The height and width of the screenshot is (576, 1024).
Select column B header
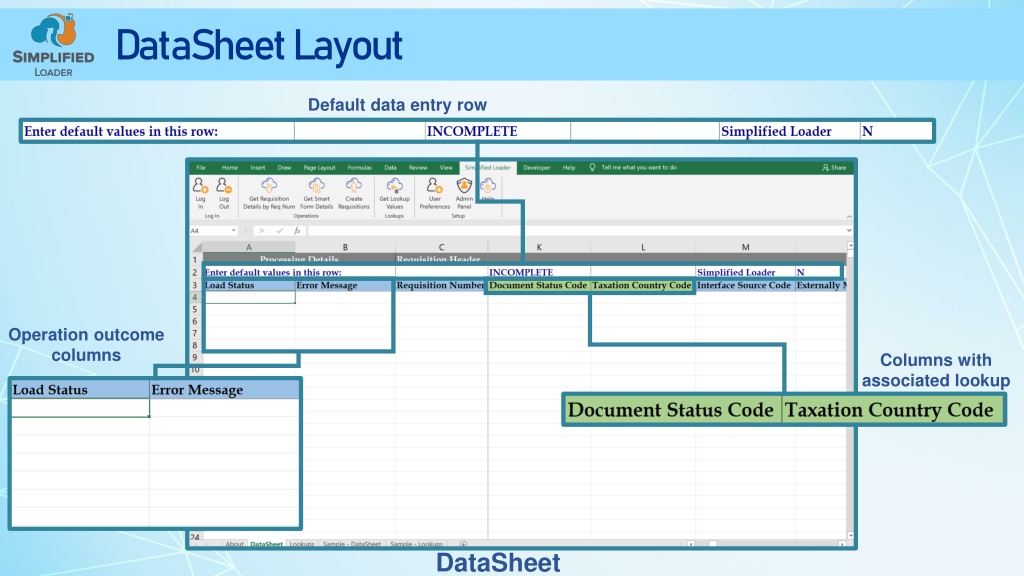[345, 248]
